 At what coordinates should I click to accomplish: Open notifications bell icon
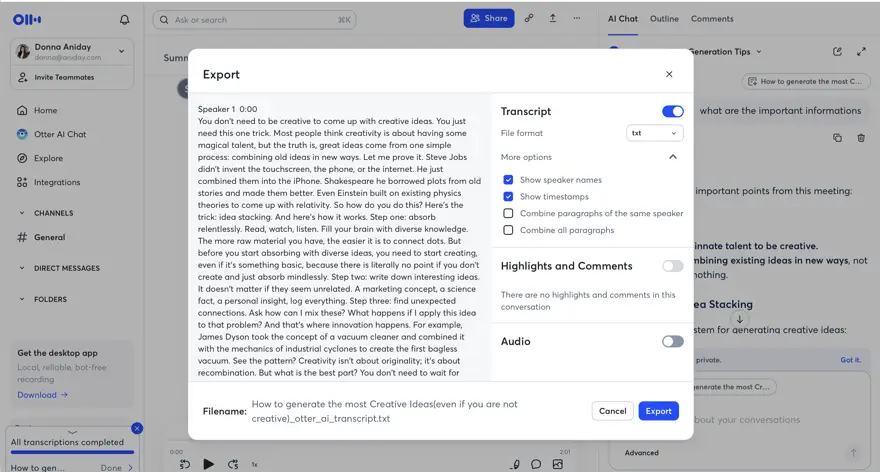click(125, 20)
